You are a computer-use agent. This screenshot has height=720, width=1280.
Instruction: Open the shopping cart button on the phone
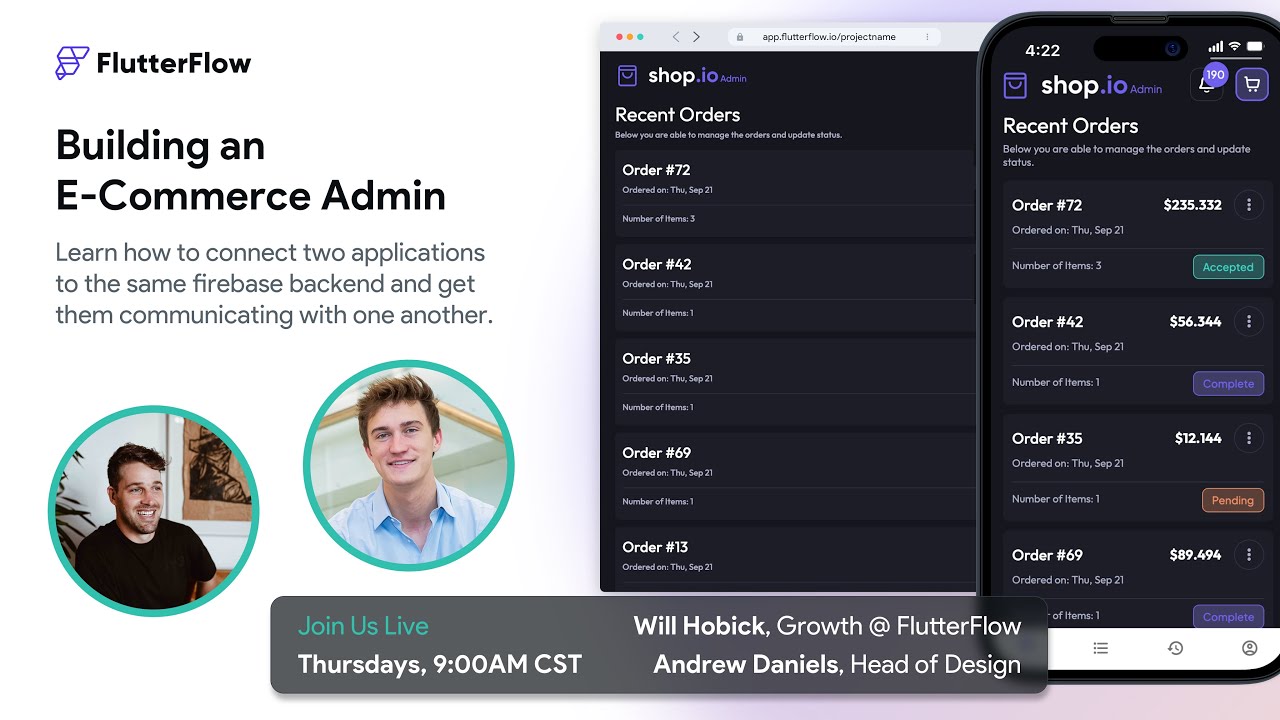point(1252,85)
